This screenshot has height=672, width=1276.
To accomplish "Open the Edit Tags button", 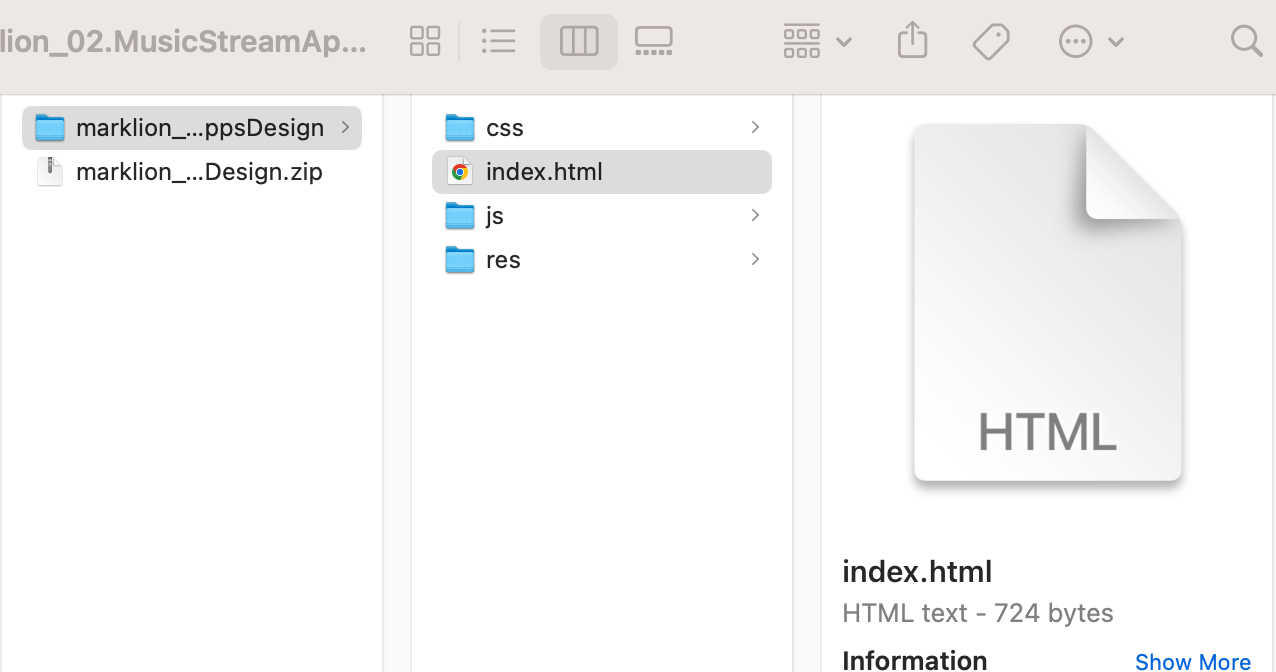I will click(990, 41).
